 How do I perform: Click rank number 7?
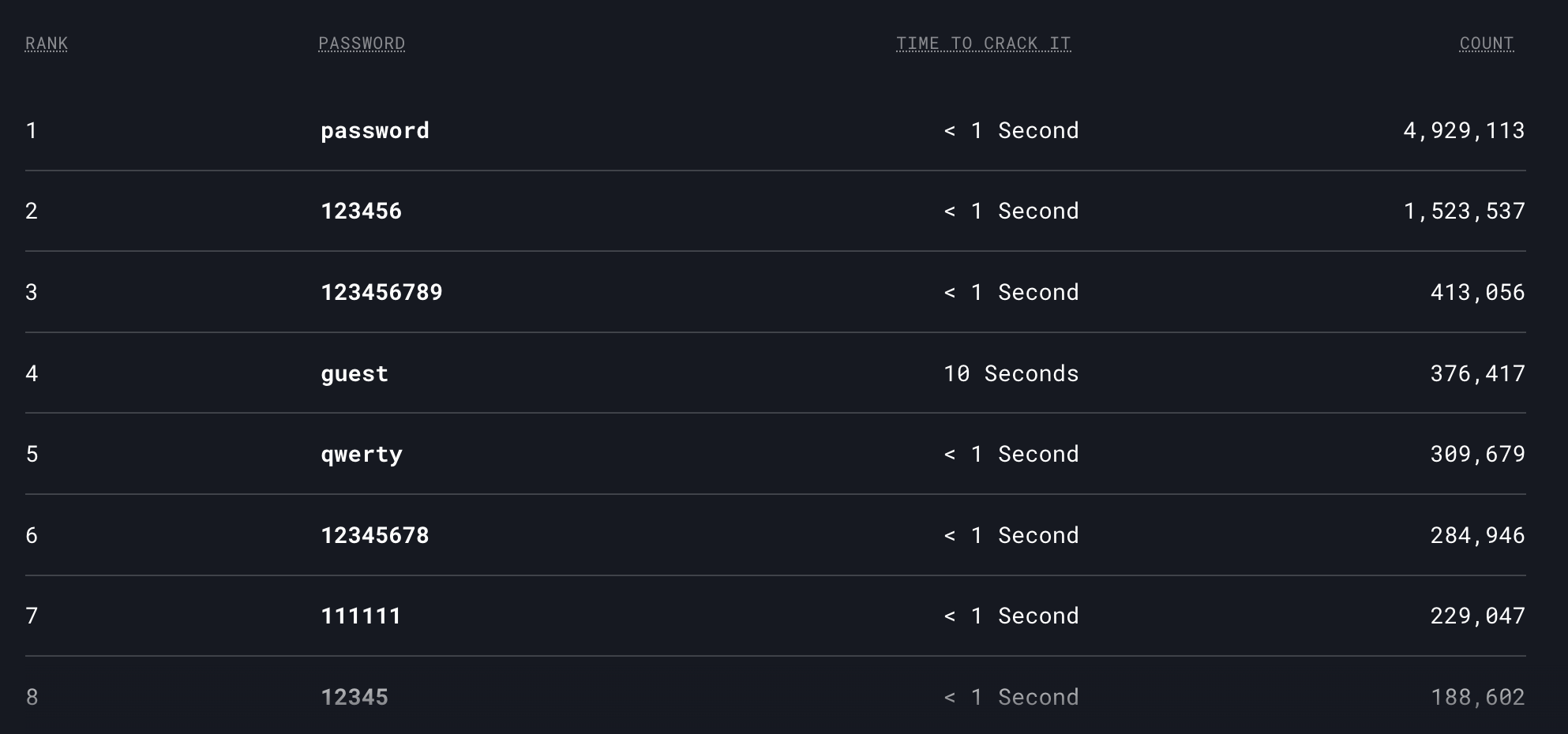pyautogui.click(x=32, y=616)
